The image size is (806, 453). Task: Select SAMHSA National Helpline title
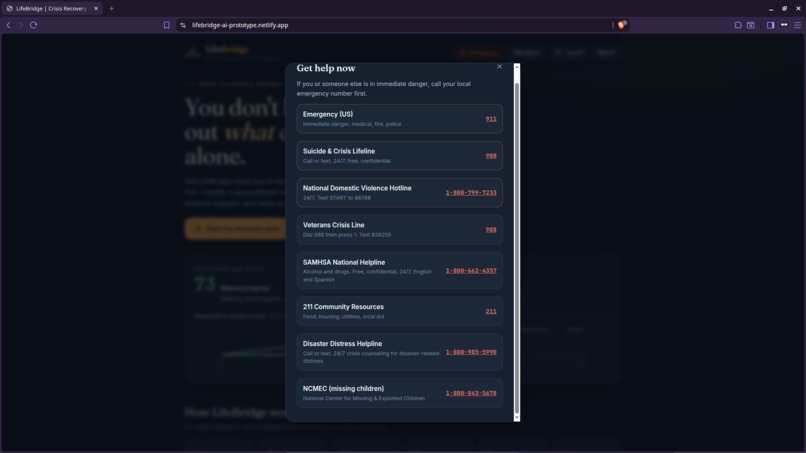pyautogui.click(x=343, y=262)
